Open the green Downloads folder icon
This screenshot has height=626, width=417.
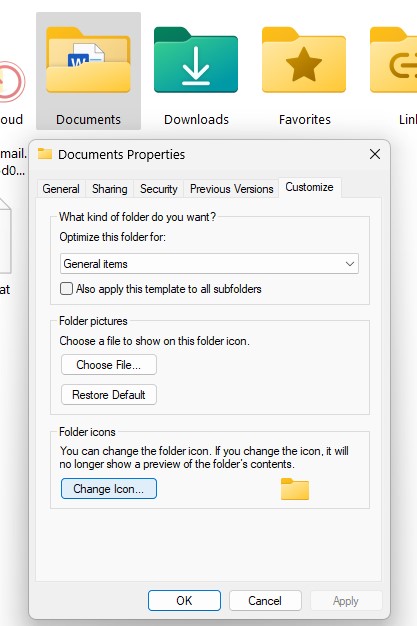196,60
